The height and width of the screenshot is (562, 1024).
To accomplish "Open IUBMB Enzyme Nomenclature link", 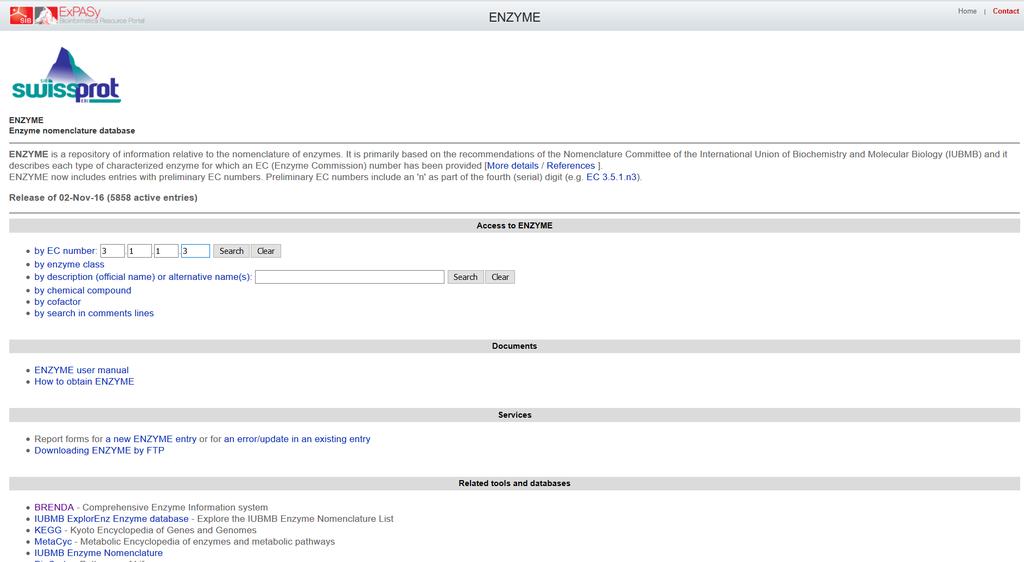I will (x=99, y=553).
